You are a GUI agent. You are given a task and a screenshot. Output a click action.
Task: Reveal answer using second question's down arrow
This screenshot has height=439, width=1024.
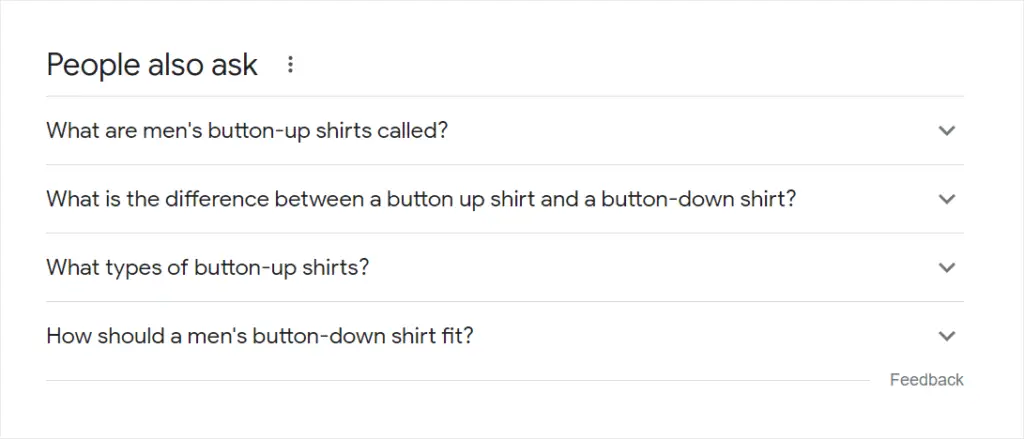coord(948,199)
